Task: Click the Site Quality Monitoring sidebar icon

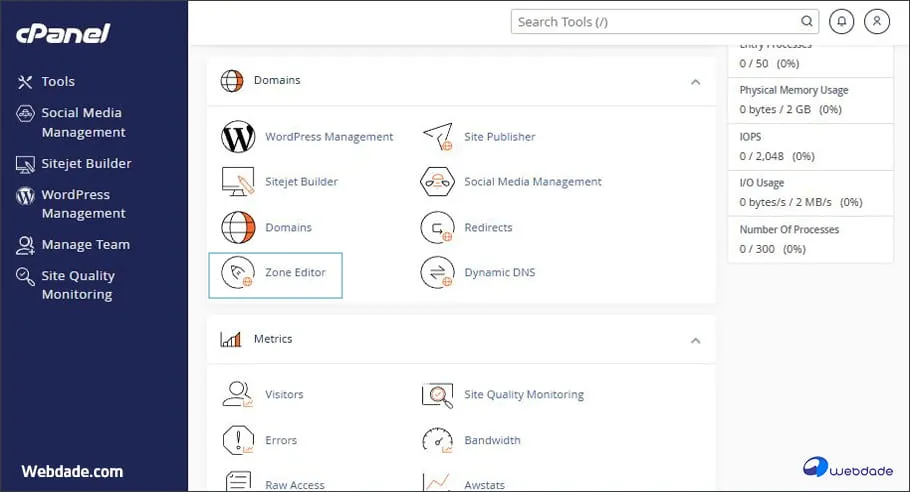Action: pos(25,276)
